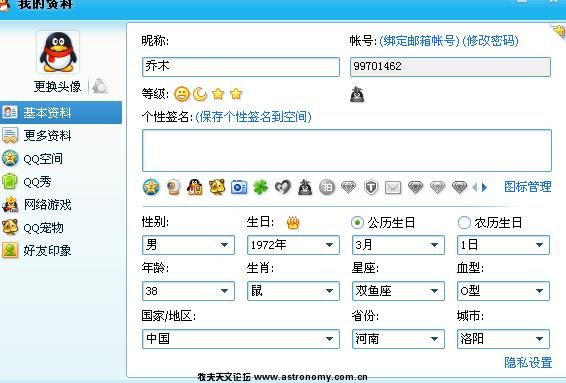The image size is (566, 383).
Task: Switch to 网络游戏 tab
Action: coord(61,205)
